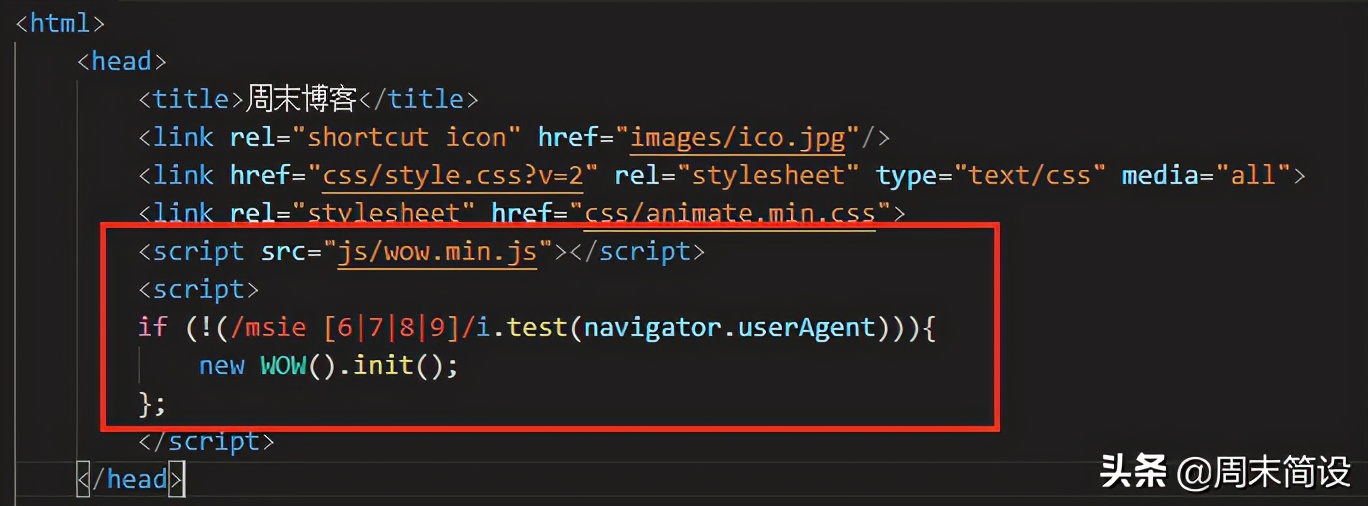Click the opening html tag
Image resolution: width=1368 pixels, height=506 pixels.
pyautogui.click(x=60, y=22)
